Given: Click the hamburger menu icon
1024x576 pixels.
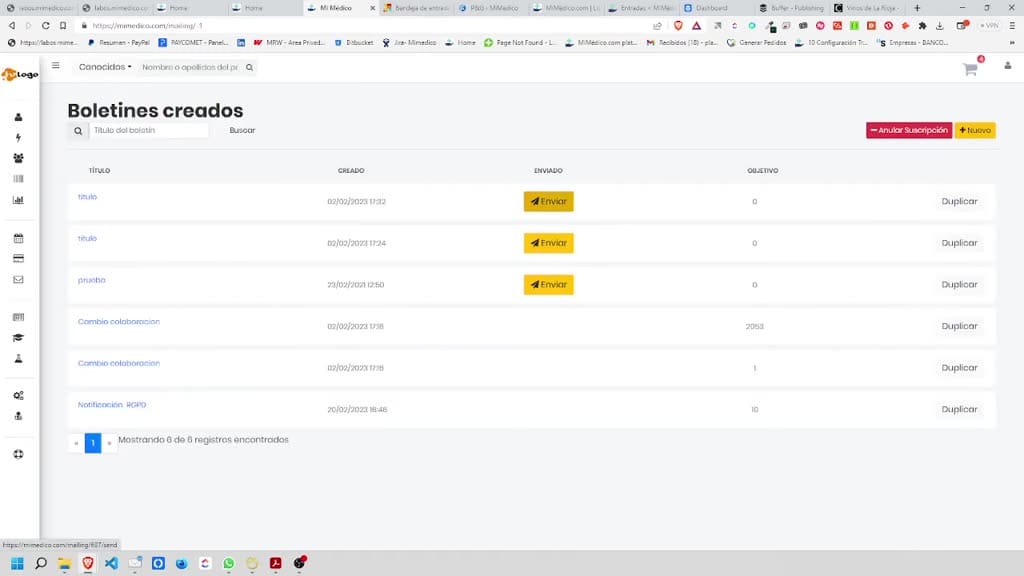Looking at the screenshot, I should (x=56, y=65).
